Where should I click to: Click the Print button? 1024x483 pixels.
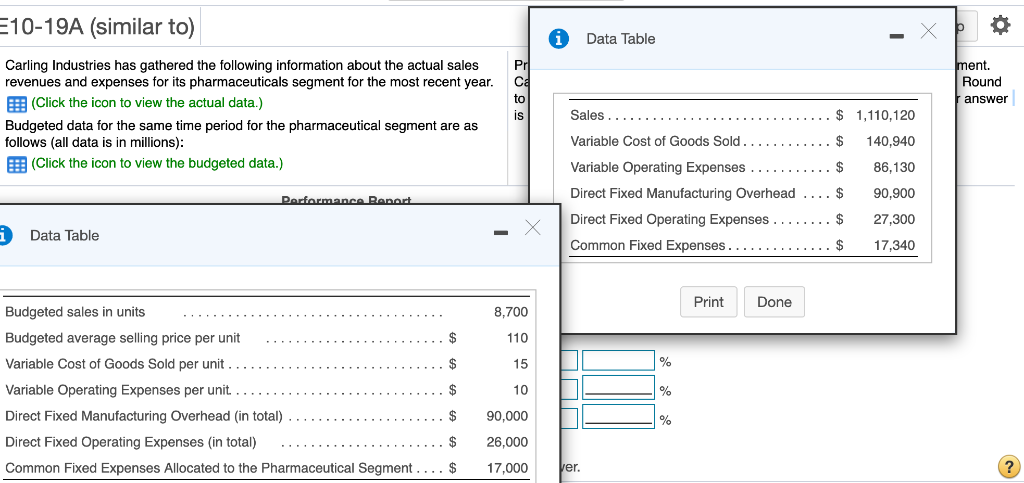pyautogui.click(x=709, y=302)
